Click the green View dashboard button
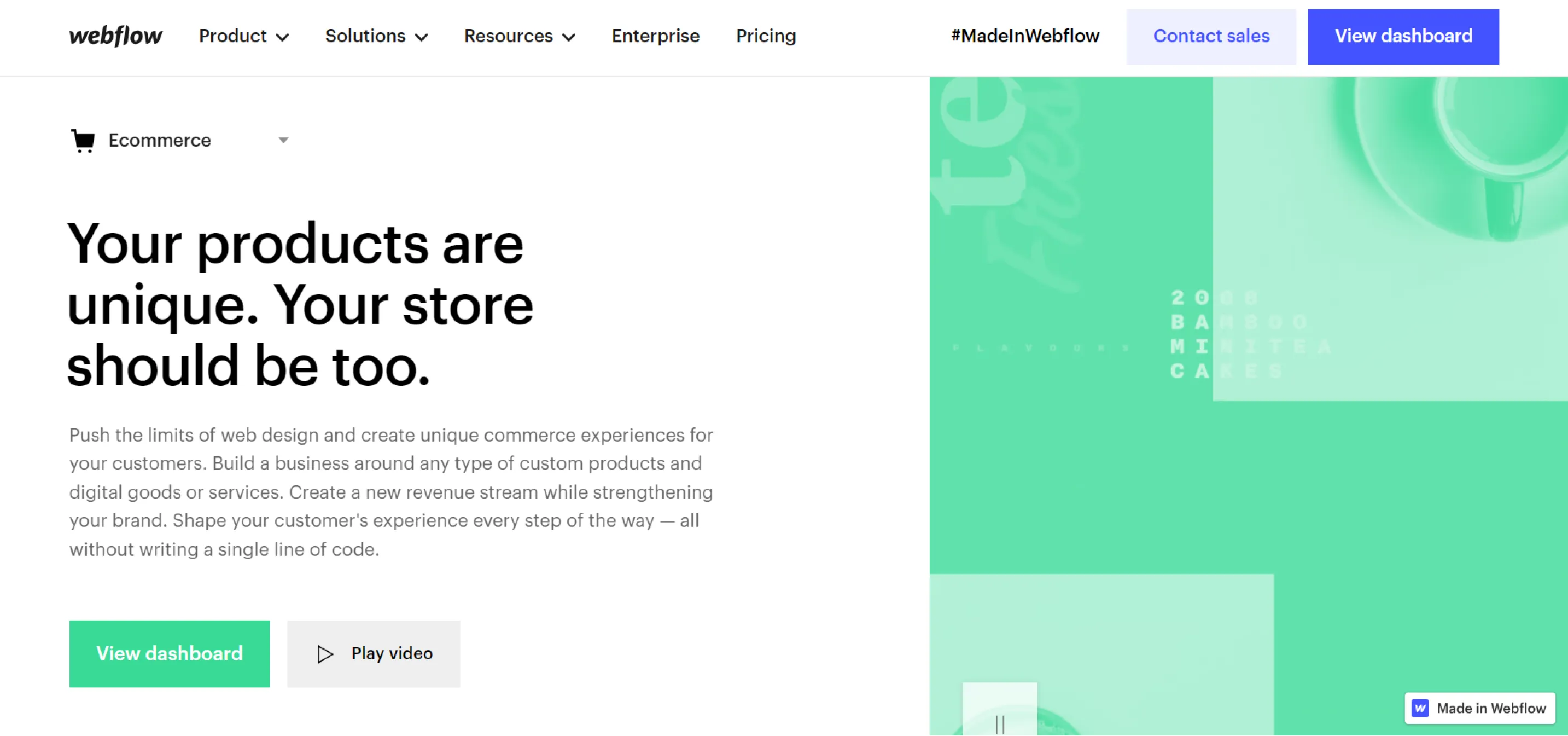This screenshot has height=736, width=1568. pos(169,654)
